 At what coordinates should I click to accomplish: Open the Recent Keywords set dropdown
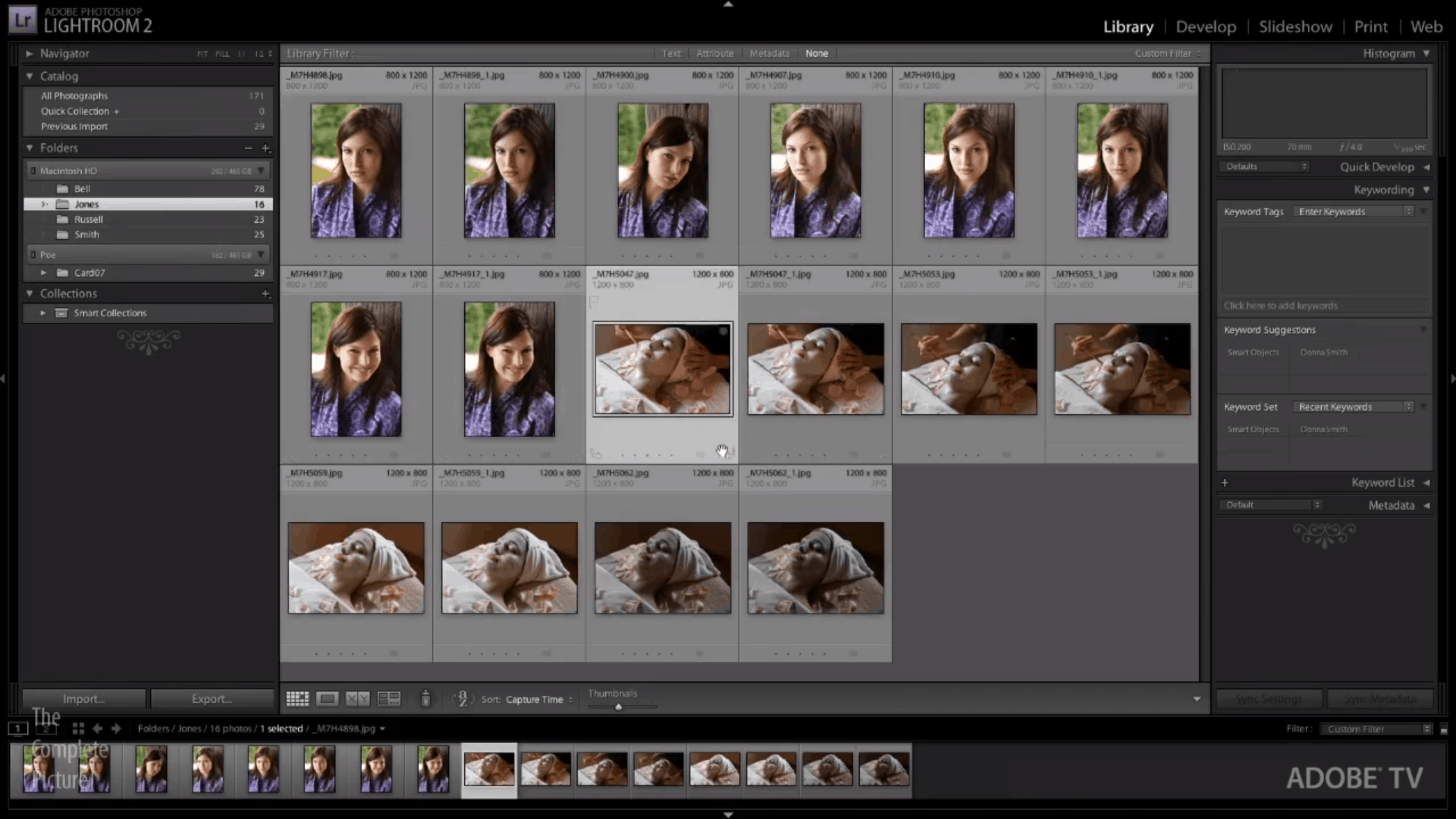tap(1354, 407)
